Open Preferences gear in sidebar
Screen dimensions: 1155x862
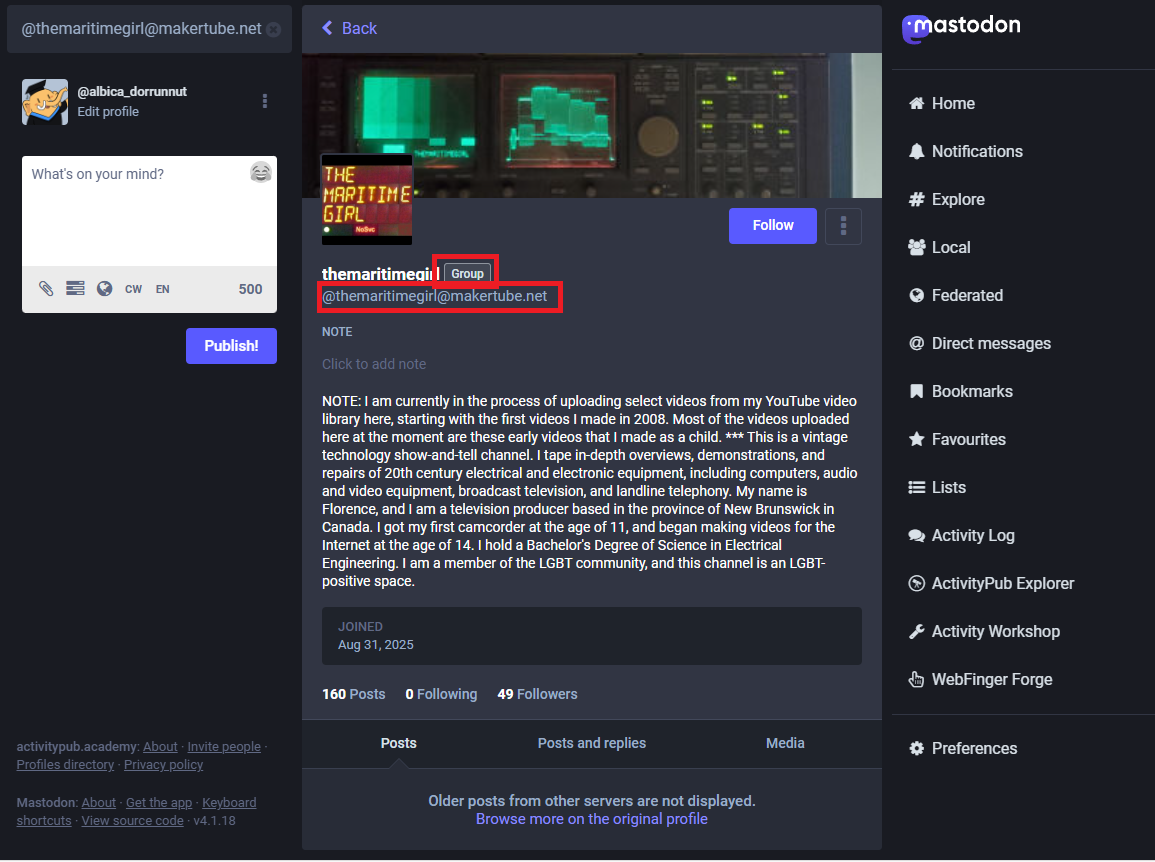[x=962, y=748]
